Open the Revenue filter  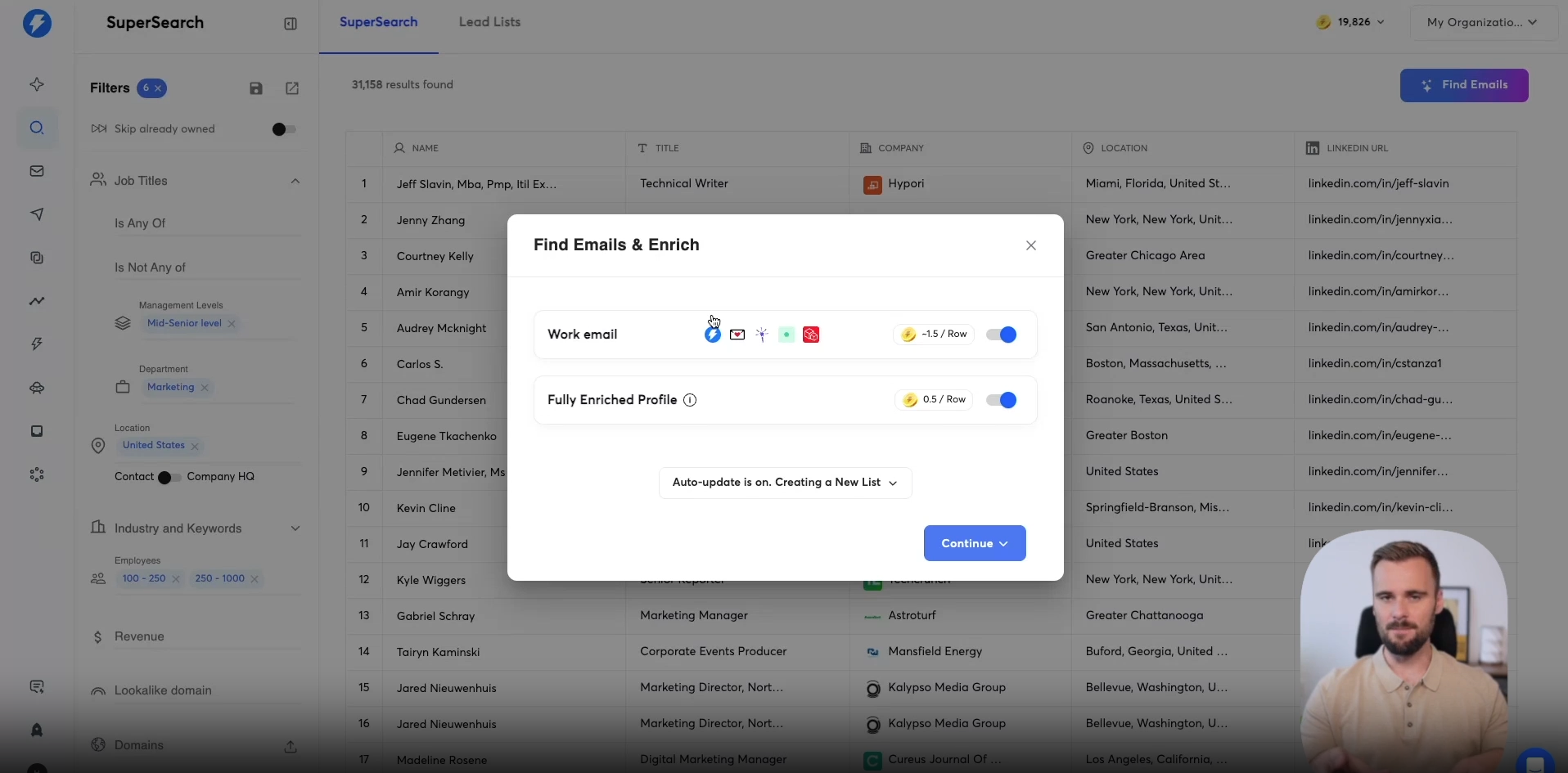pos(196,636)
